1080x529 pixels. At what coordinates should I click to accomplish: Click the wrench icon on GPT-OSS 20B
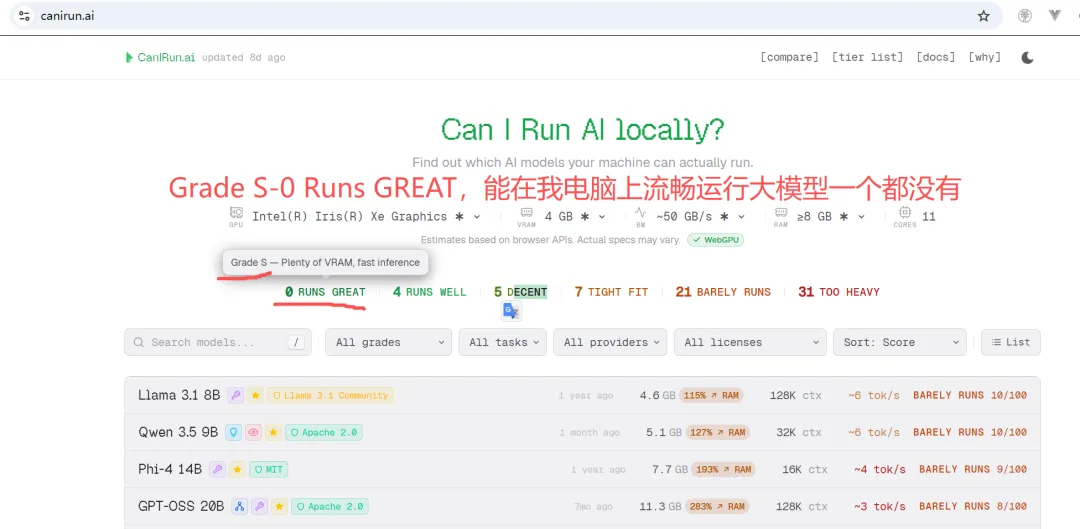pyautogui.click(x=260, y=507)
